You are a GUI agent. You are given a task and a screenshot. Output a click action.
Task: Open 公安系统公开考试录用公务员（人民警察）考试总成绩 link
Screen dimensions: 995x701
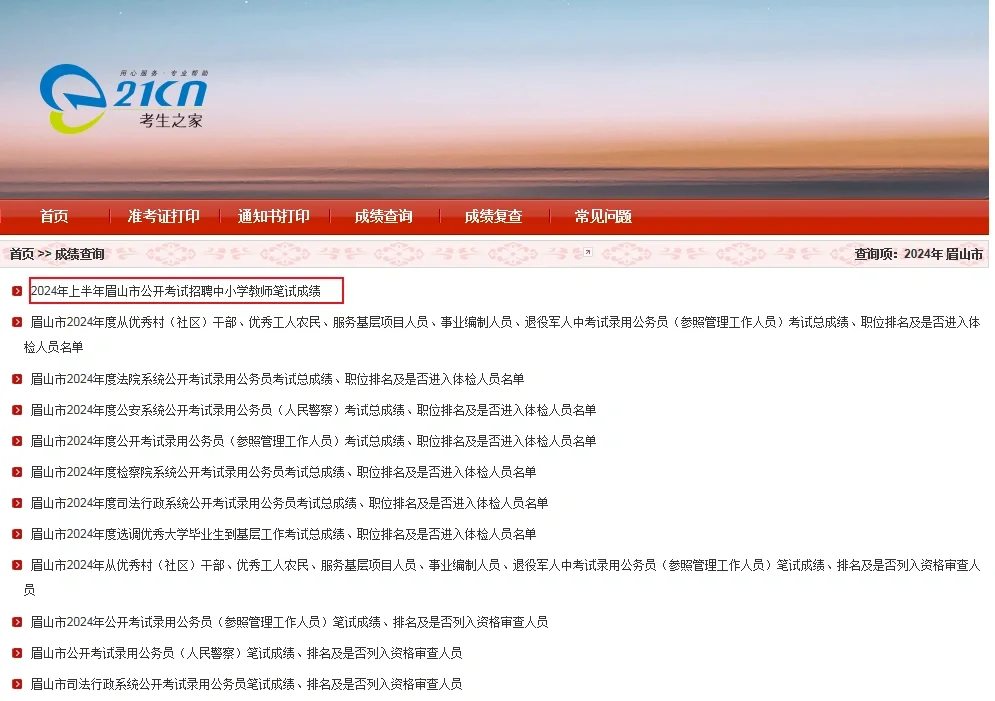[313, 410]
